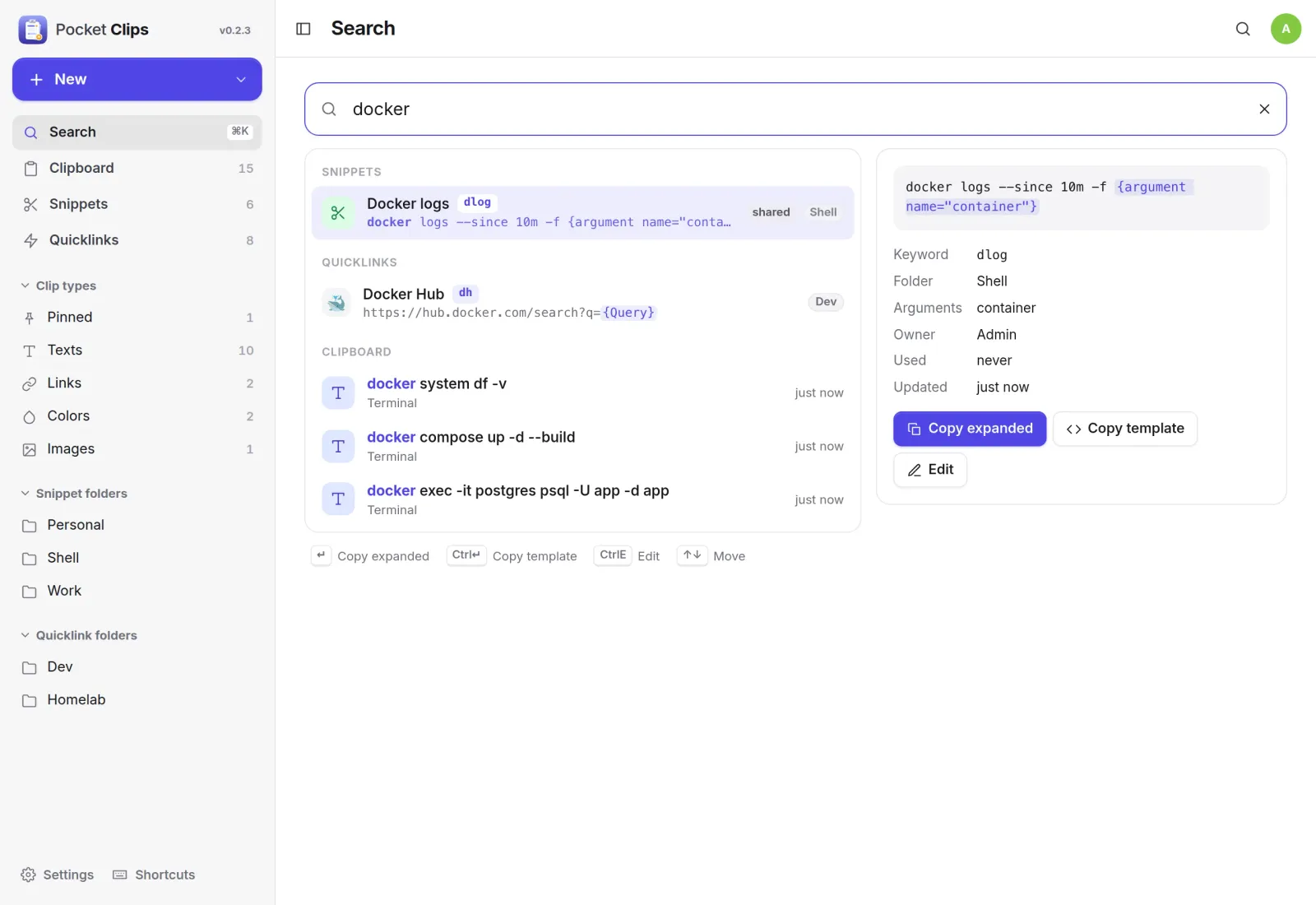Open Quicklinks section

point(137,240)
